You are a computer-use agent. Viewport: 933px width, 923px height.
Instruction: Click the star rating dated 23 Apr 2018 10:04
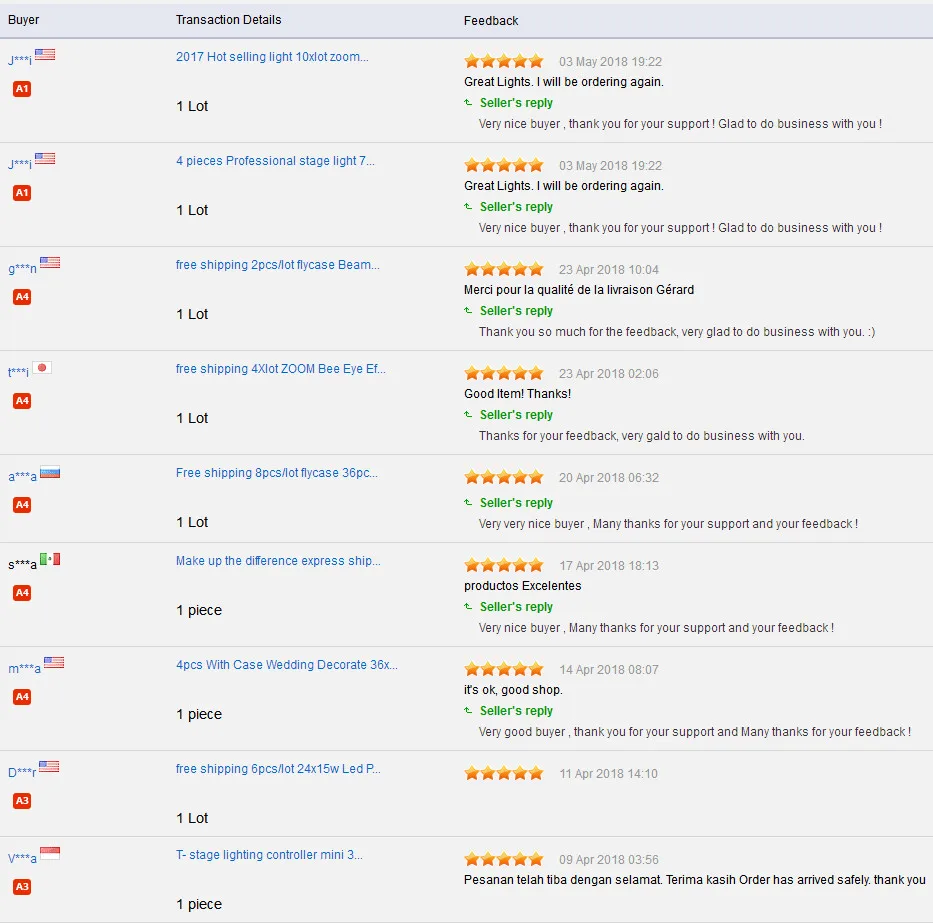[504, 269]
